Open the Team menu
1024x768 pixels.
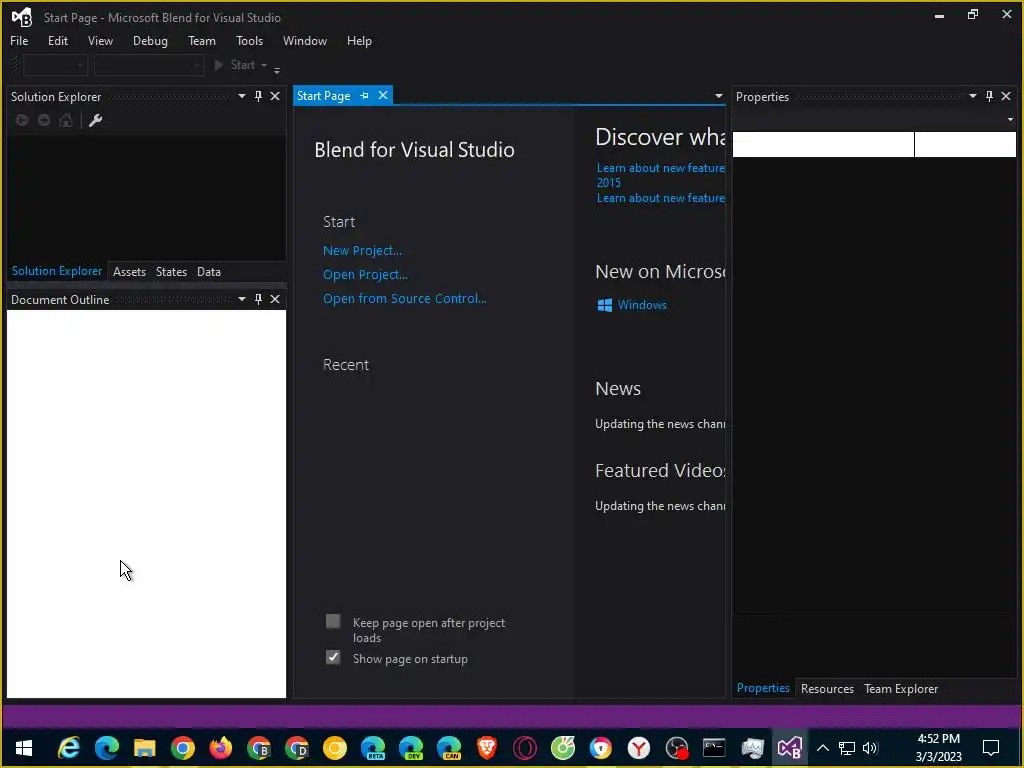click(x=202, y=40)
